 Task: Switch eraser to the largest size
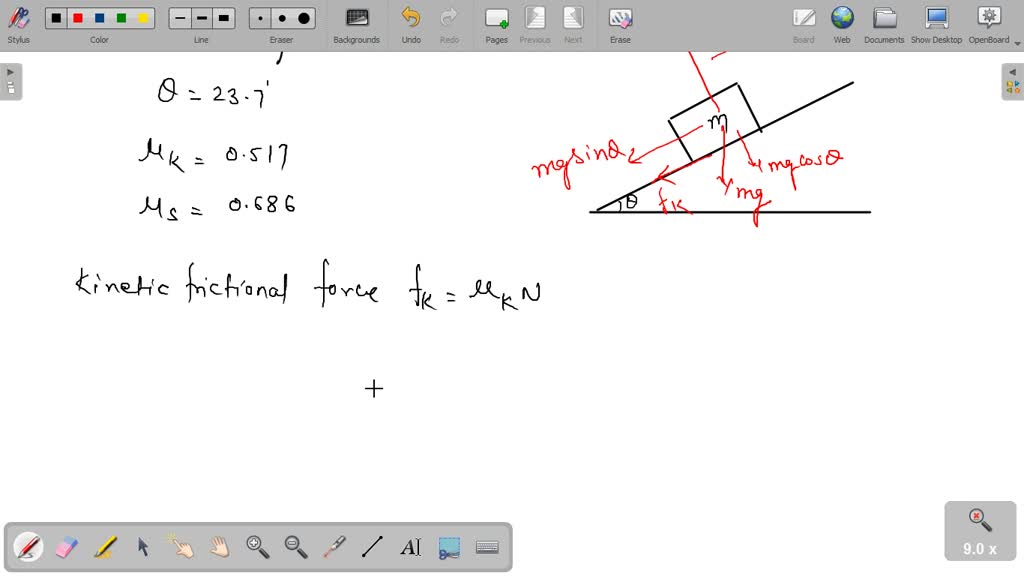pyautogui.click(x=306, y=17)
